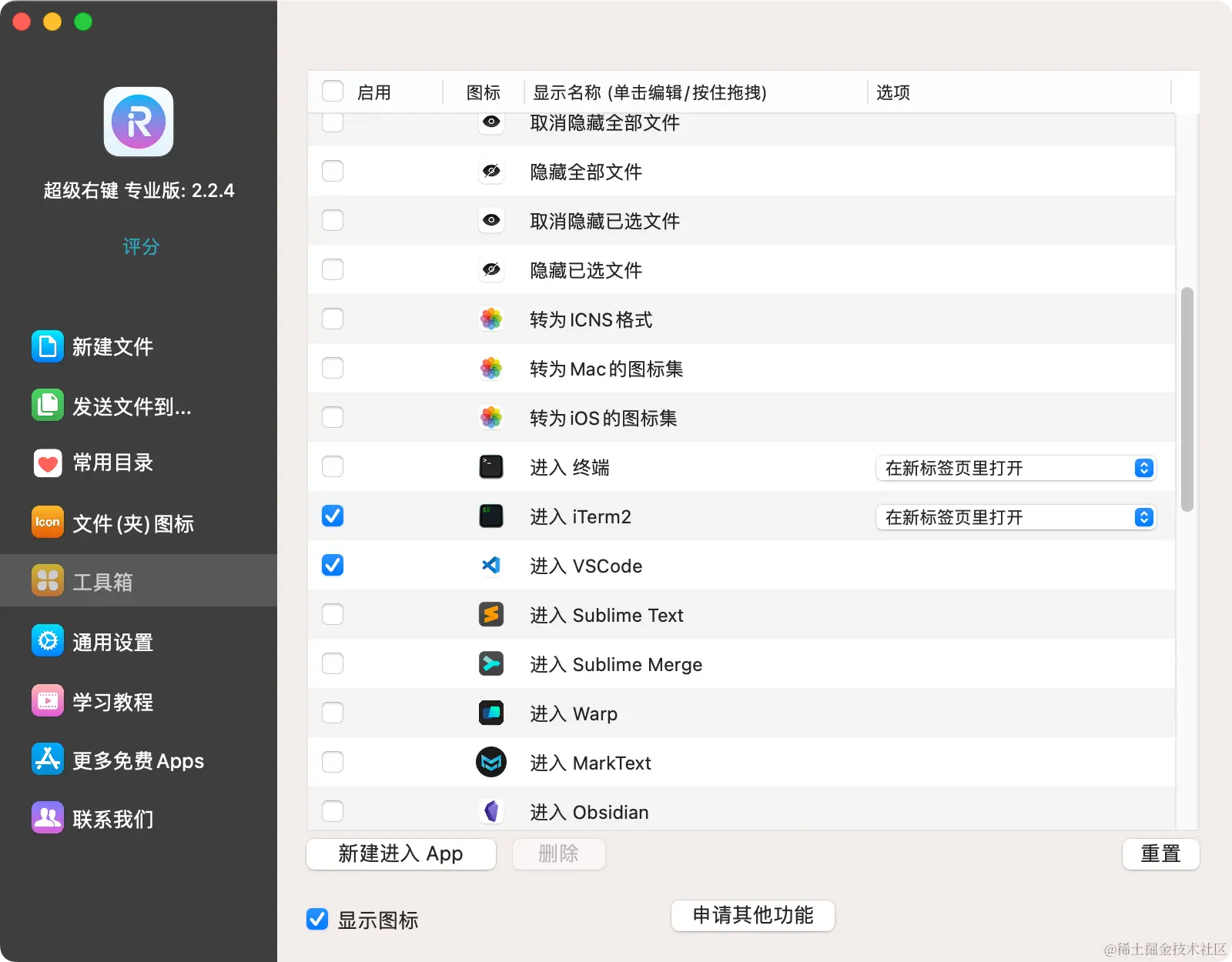Click the Sublime Merge icon

coord(491,663)
